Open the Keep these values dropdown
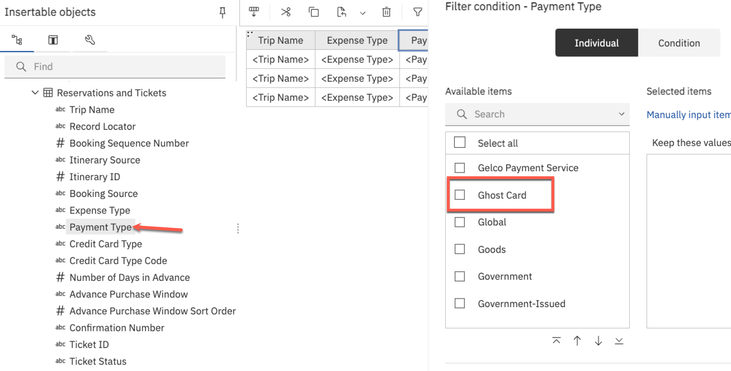Screen dimensions: 731x371 [691, 143]
